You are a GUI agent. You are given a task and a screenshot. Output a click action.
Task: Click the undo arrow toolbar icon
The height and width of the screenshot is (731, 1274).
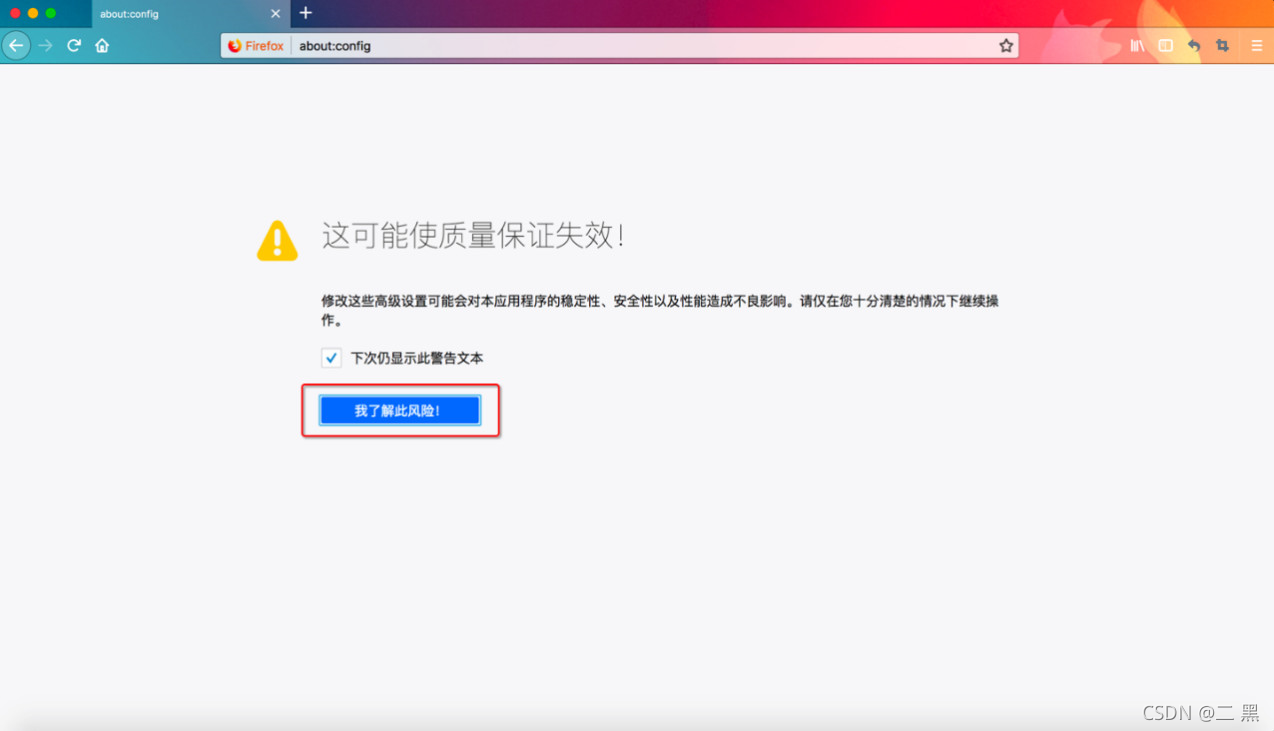[x=1194, y=46]
